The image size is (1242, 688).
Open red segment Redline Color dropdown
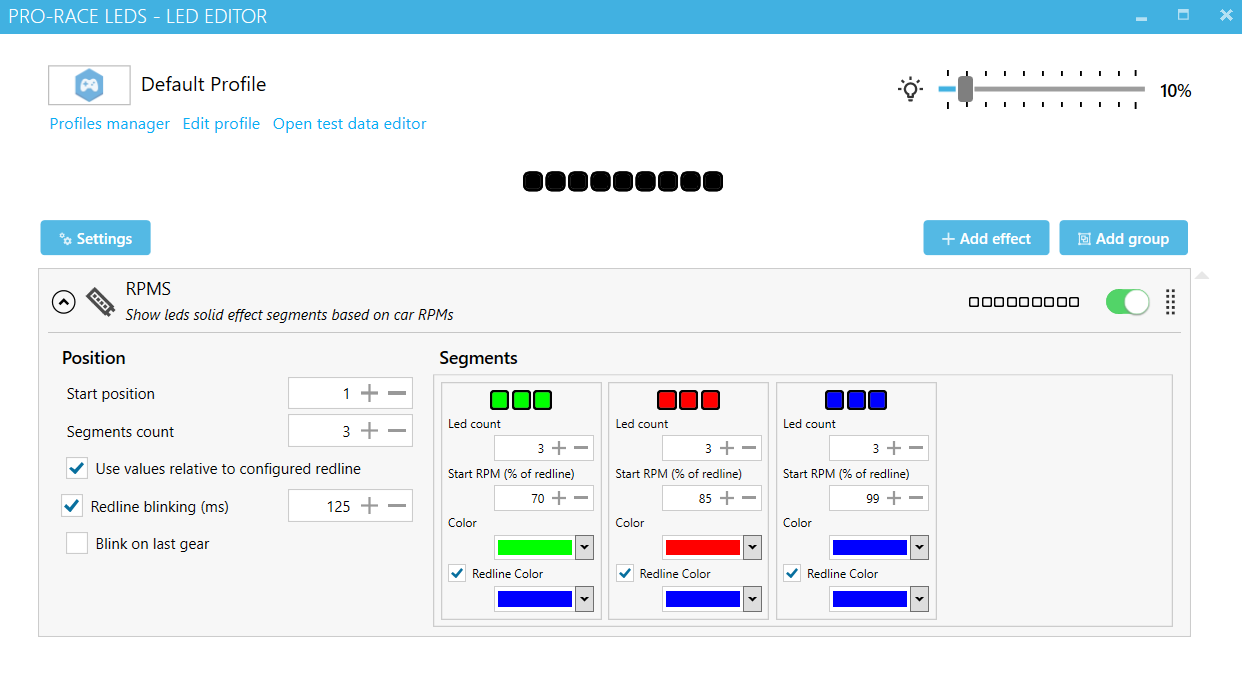pos(752,599)
